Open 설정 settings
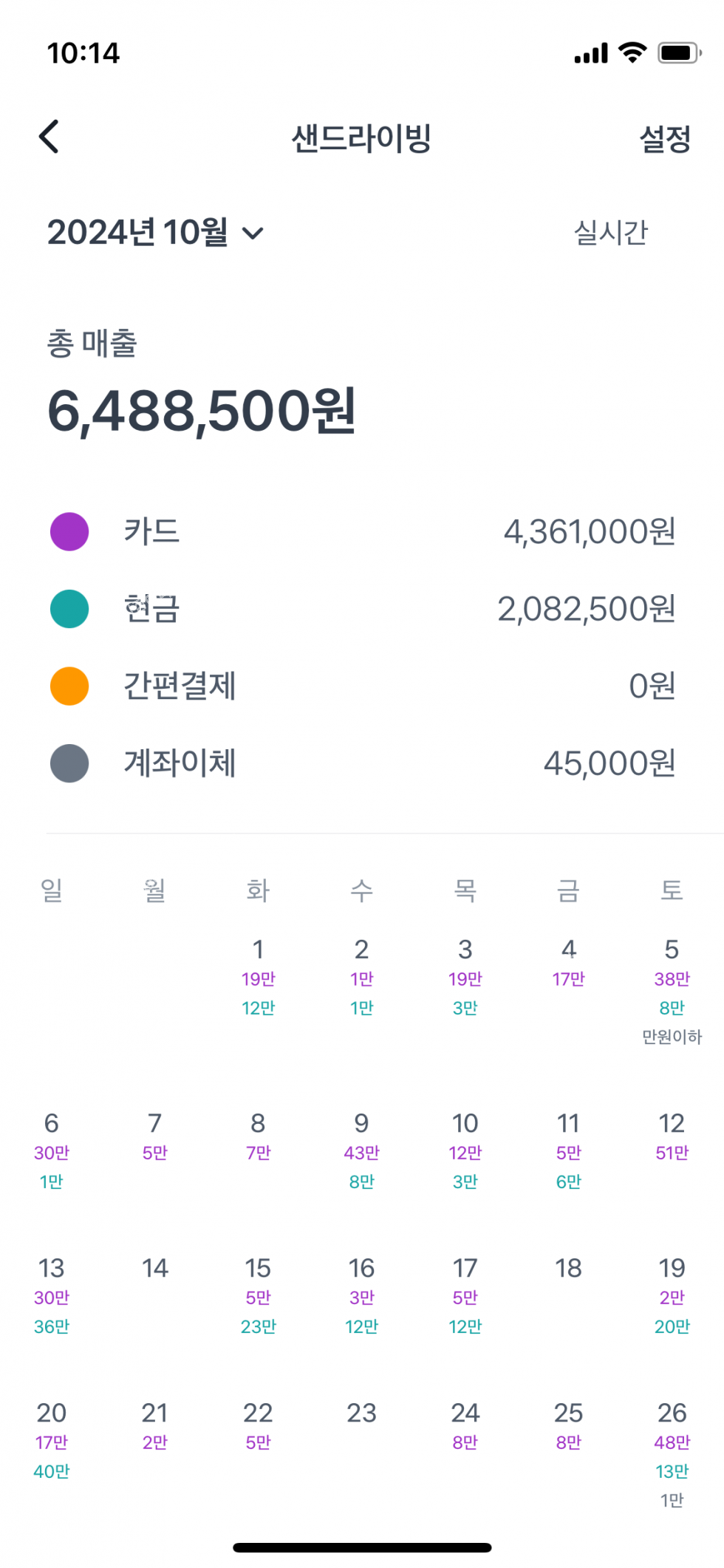 [x=664, y=138]
